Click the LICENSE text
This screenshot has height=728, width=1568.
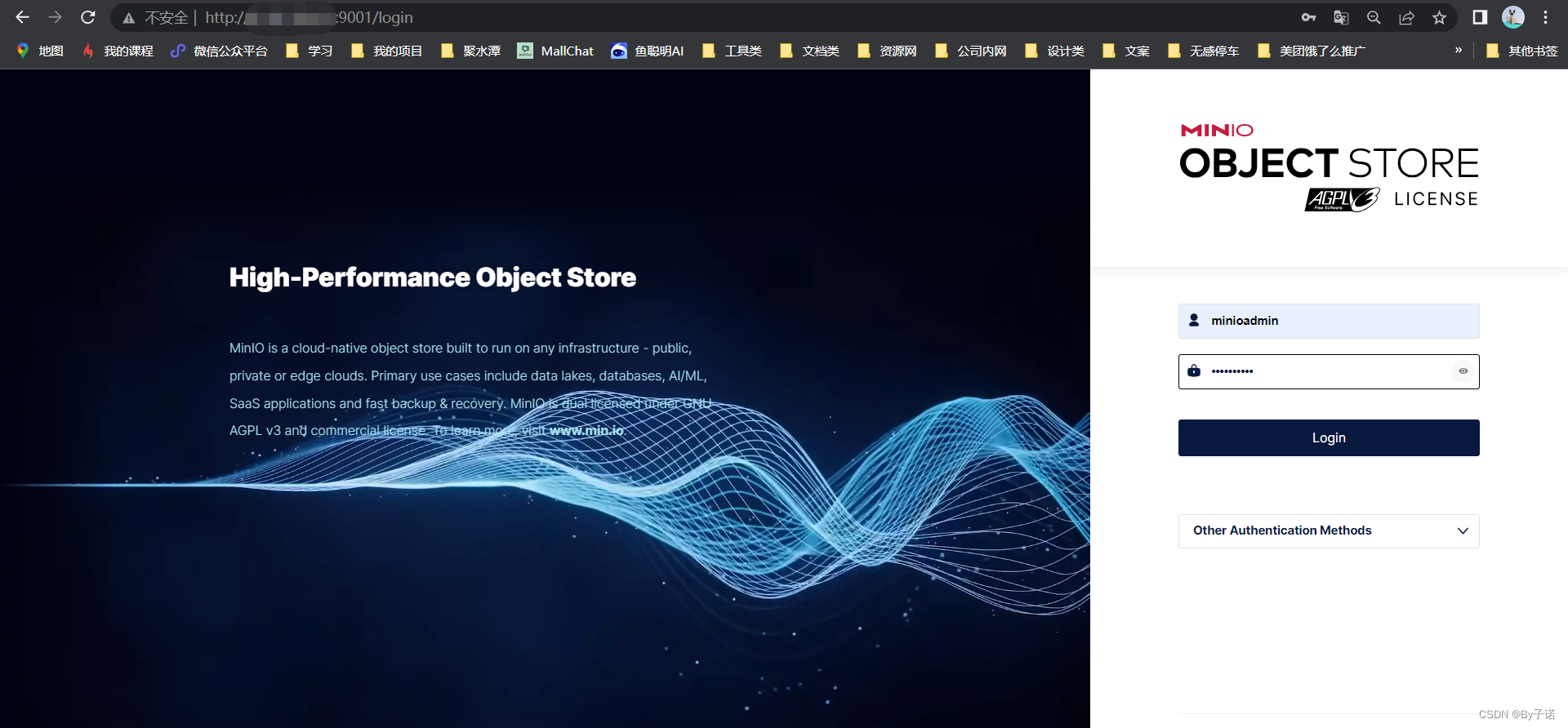pyautogui.click(x=1436, y=199)
